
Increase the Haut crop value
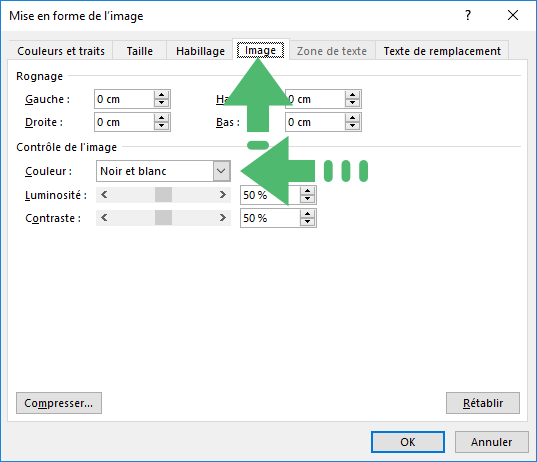click(x=352, y=95)
